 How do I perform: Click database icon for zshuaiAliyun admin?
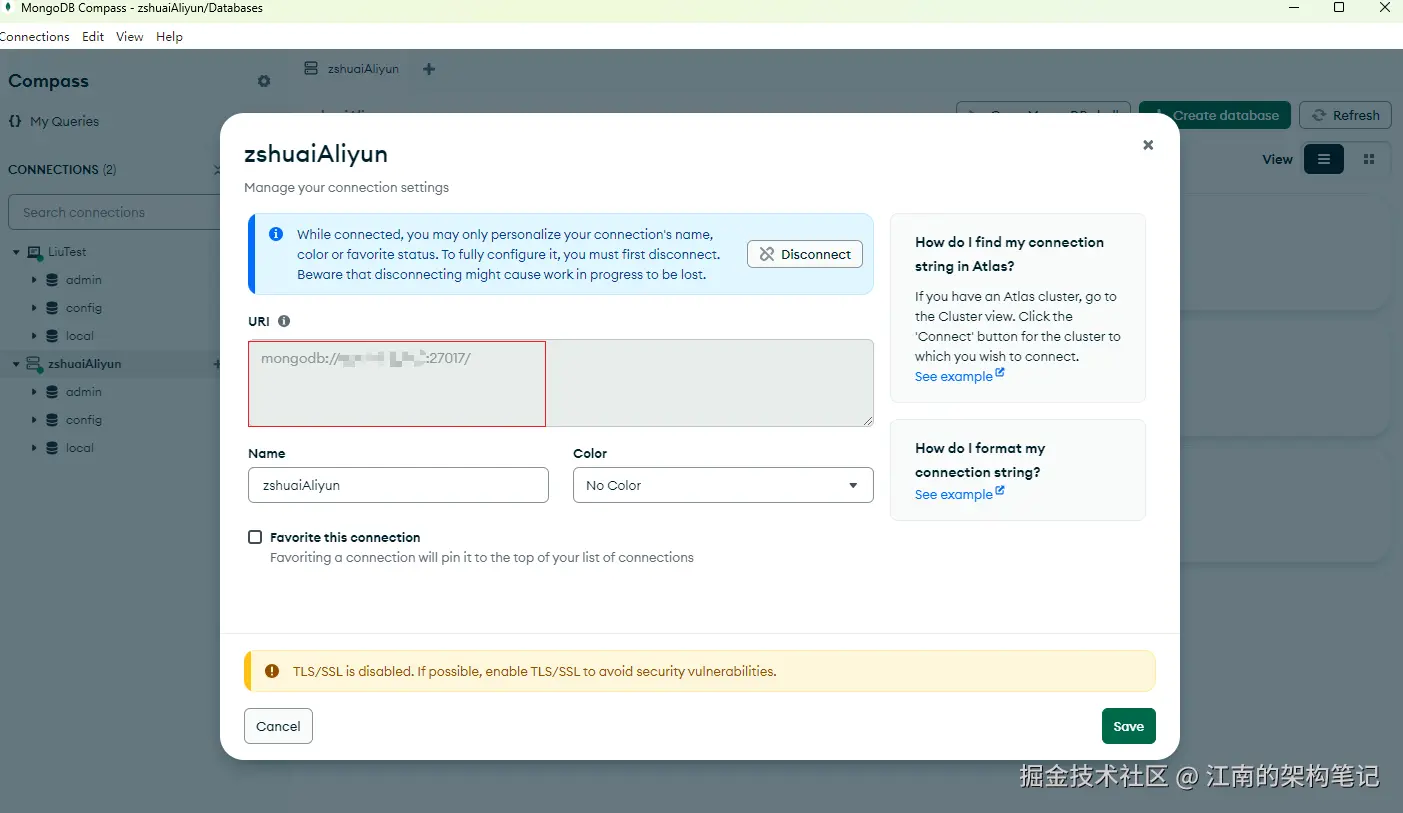coord(52,392)
